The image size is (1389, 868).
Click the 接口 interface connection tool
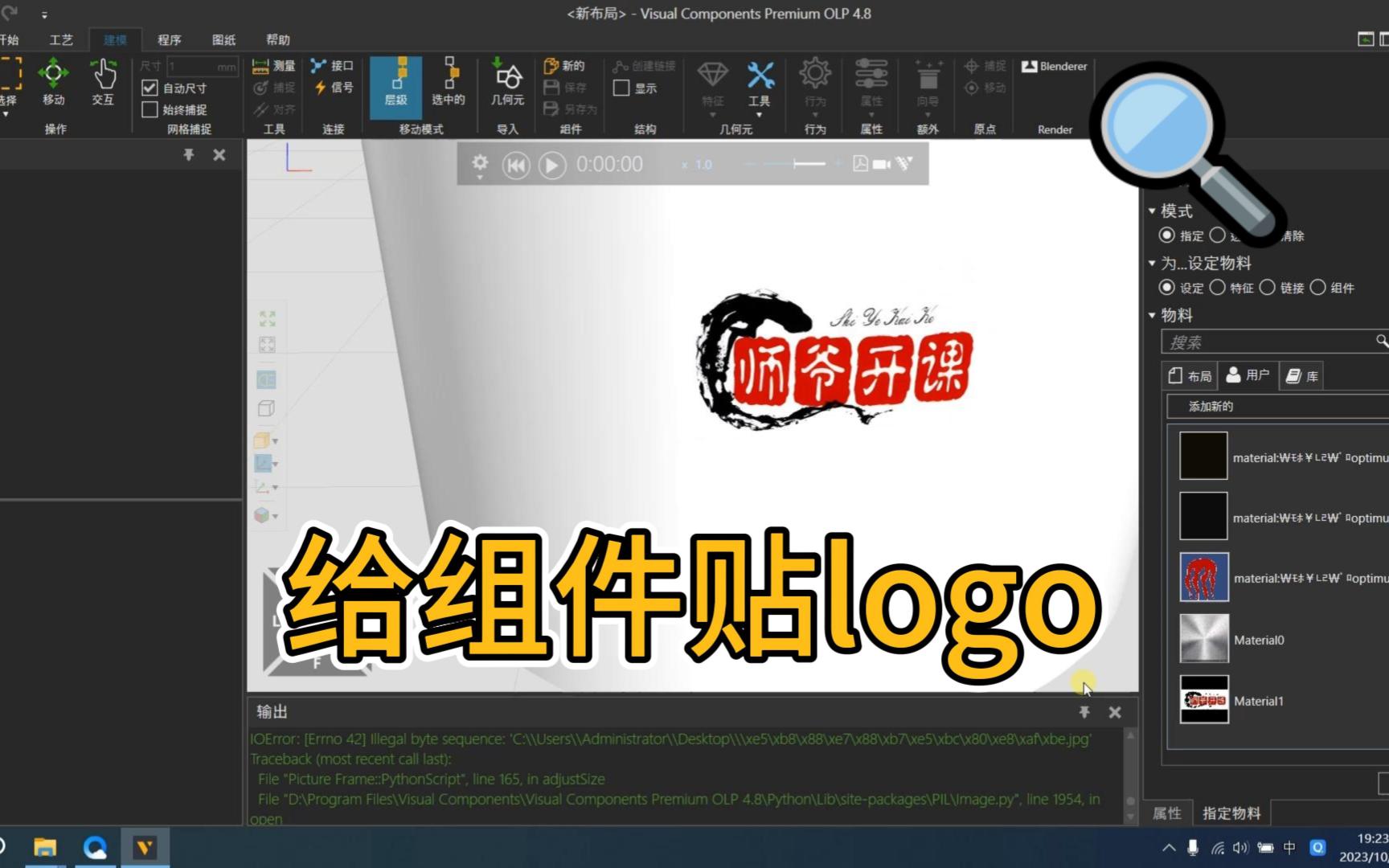[332, 66]
